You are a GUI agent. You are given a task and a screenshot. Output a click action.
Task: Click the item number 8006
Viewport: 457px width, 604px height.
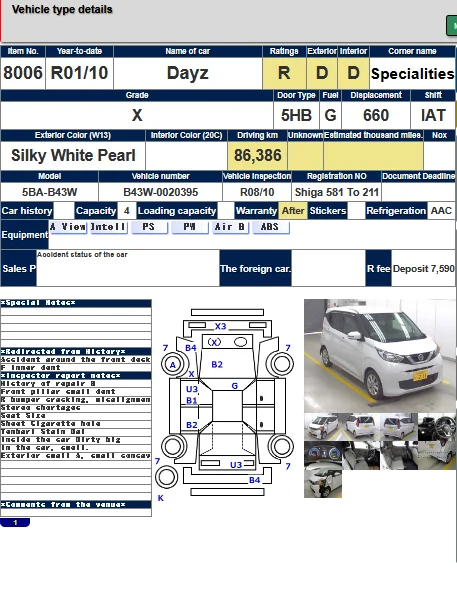click(x=23, y=73)
